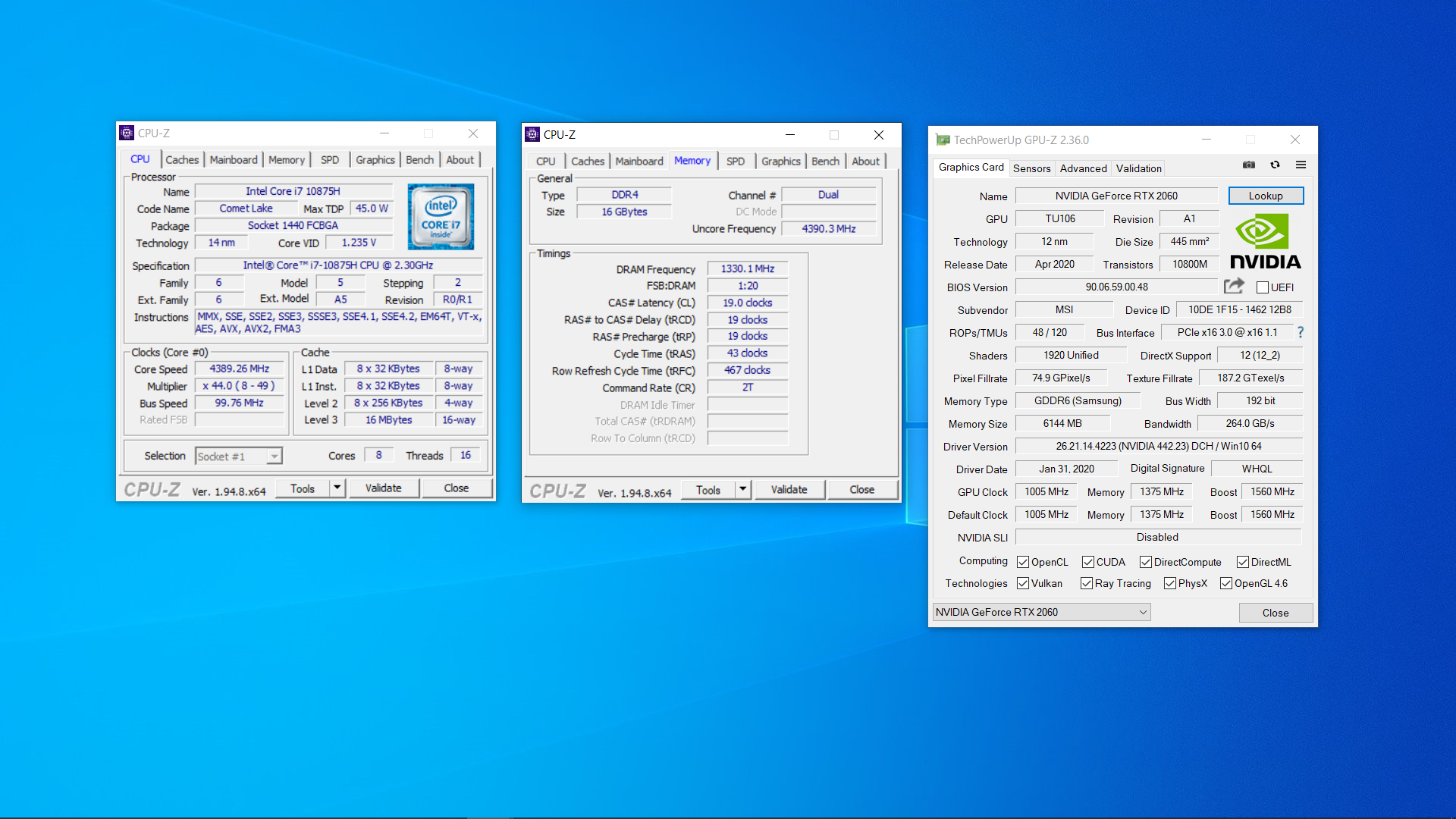Viewport: 1456px width, 819px height.
Task: Expand Tools arrow in left CPU-Z window
Action: [337, 488]
